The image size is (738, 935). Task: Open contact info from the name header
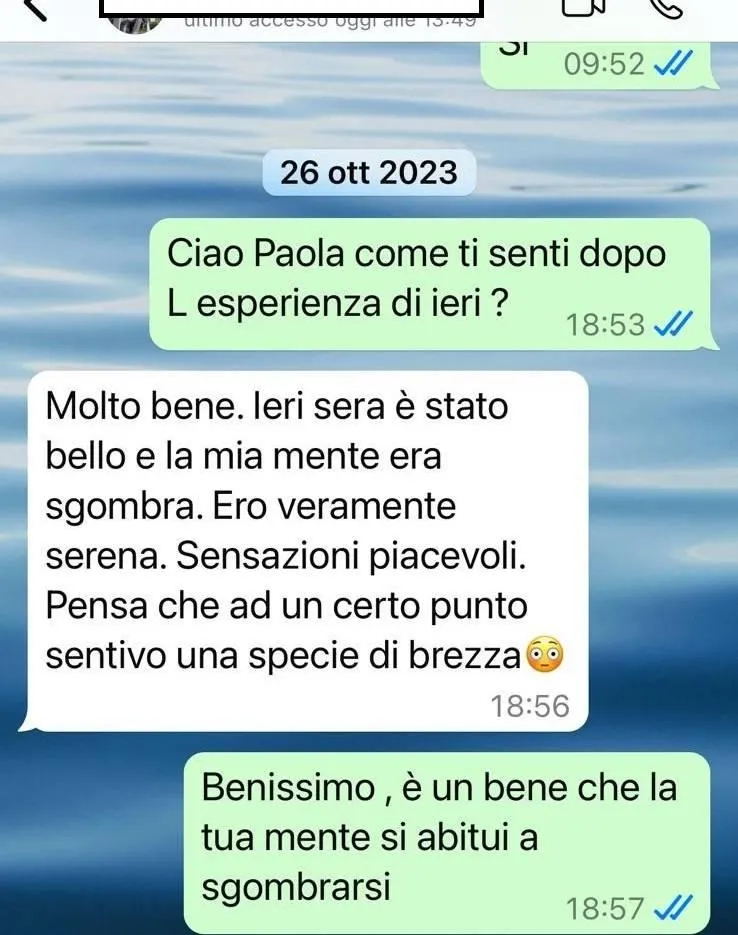point(291,7)
